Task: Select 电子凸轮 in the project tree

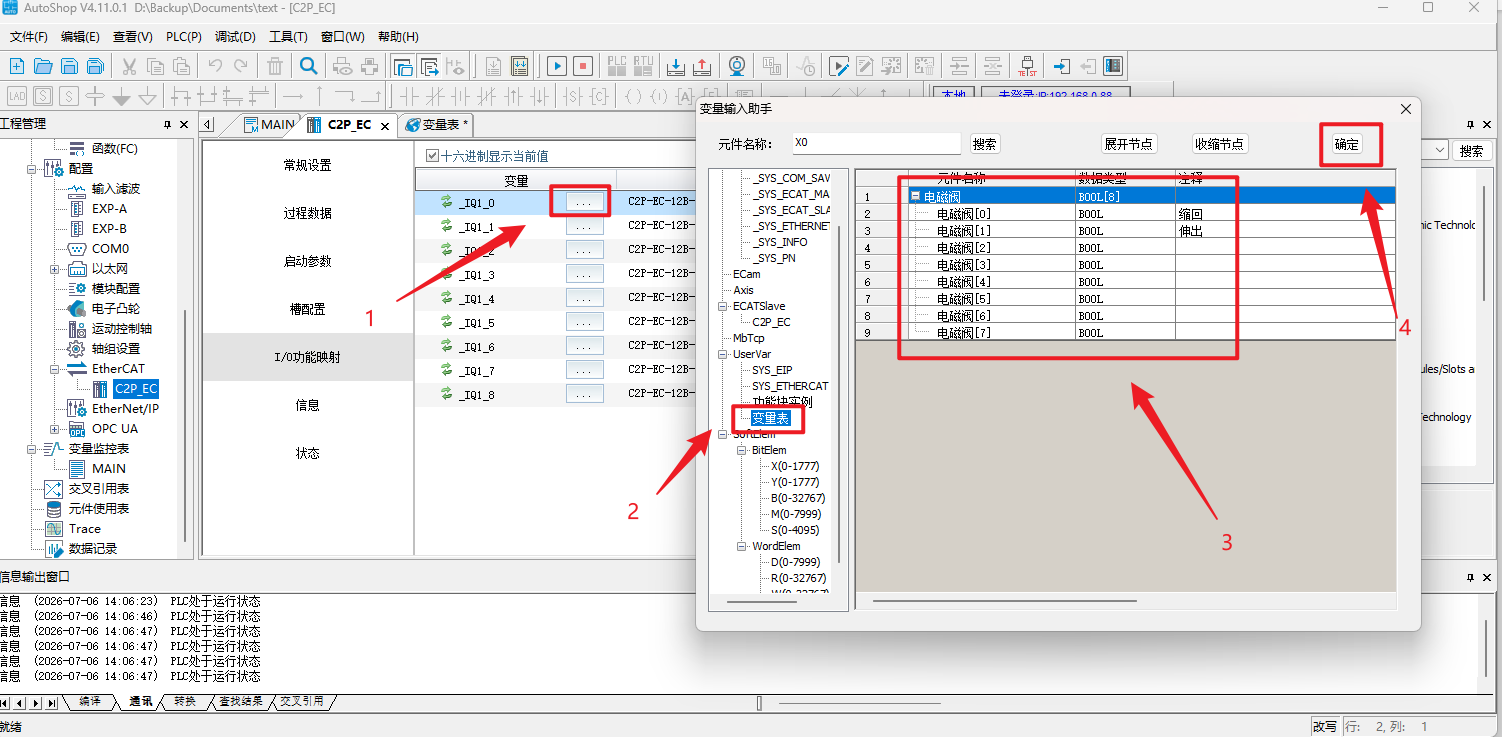Action: pos(116,309)
